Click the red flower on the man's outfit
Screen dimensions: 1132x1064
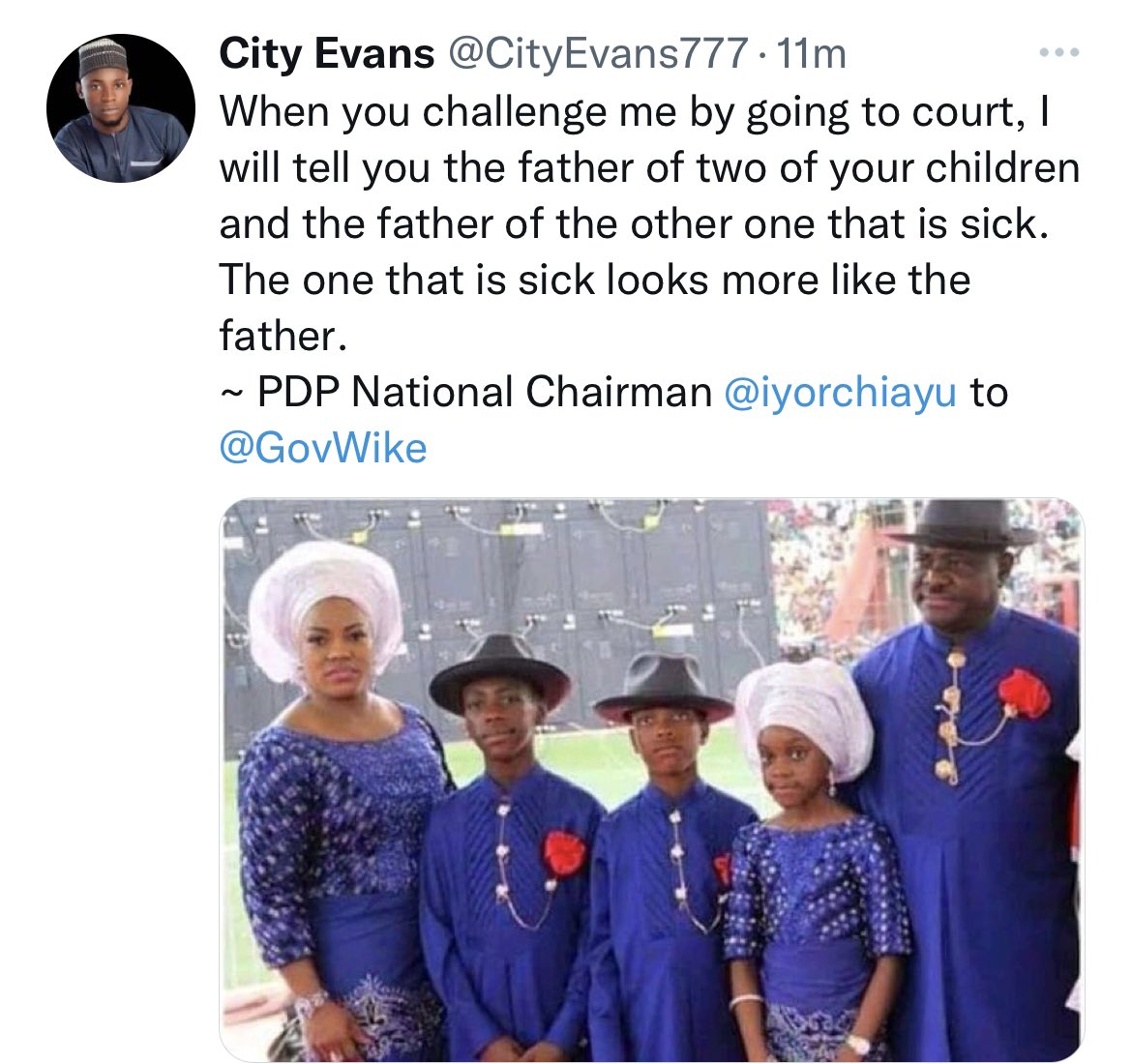pyautogui.click(x=1024, y=693)
